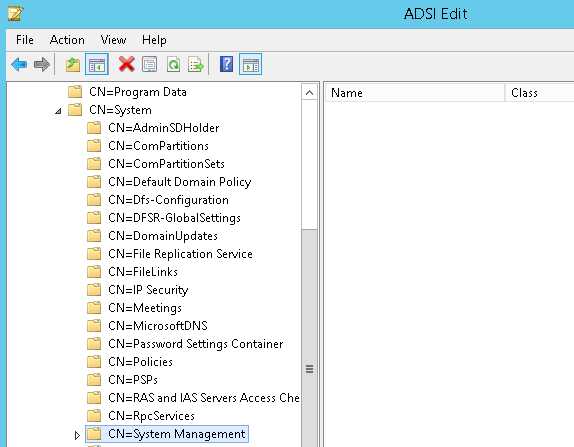The image size is (574, 447).
Task: Click folder icon of CN=Meetings
Action: point(94,308)
